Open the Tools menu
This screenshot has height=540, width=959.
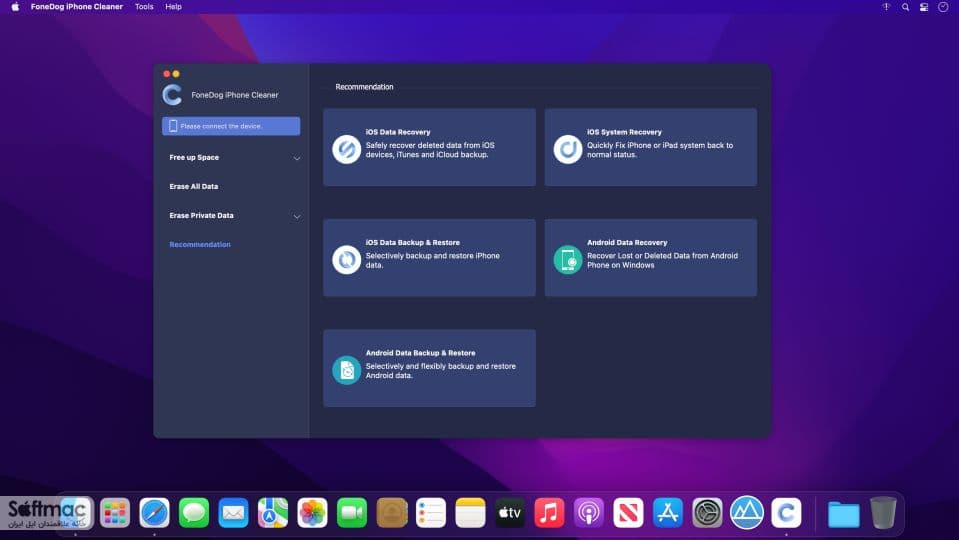coord(144,7)
